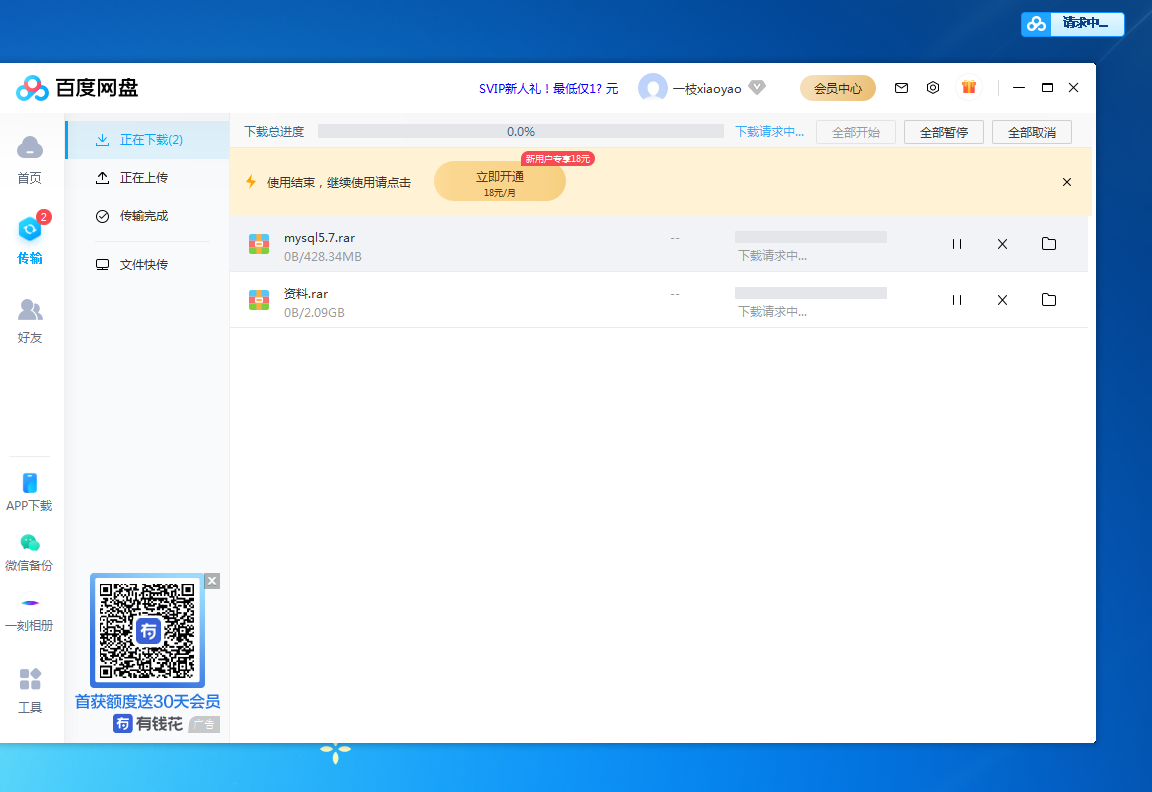Cancel the mysql5.7.rar download
Viewport: 1152px width, 792px height.
(x=1002, y=244)
